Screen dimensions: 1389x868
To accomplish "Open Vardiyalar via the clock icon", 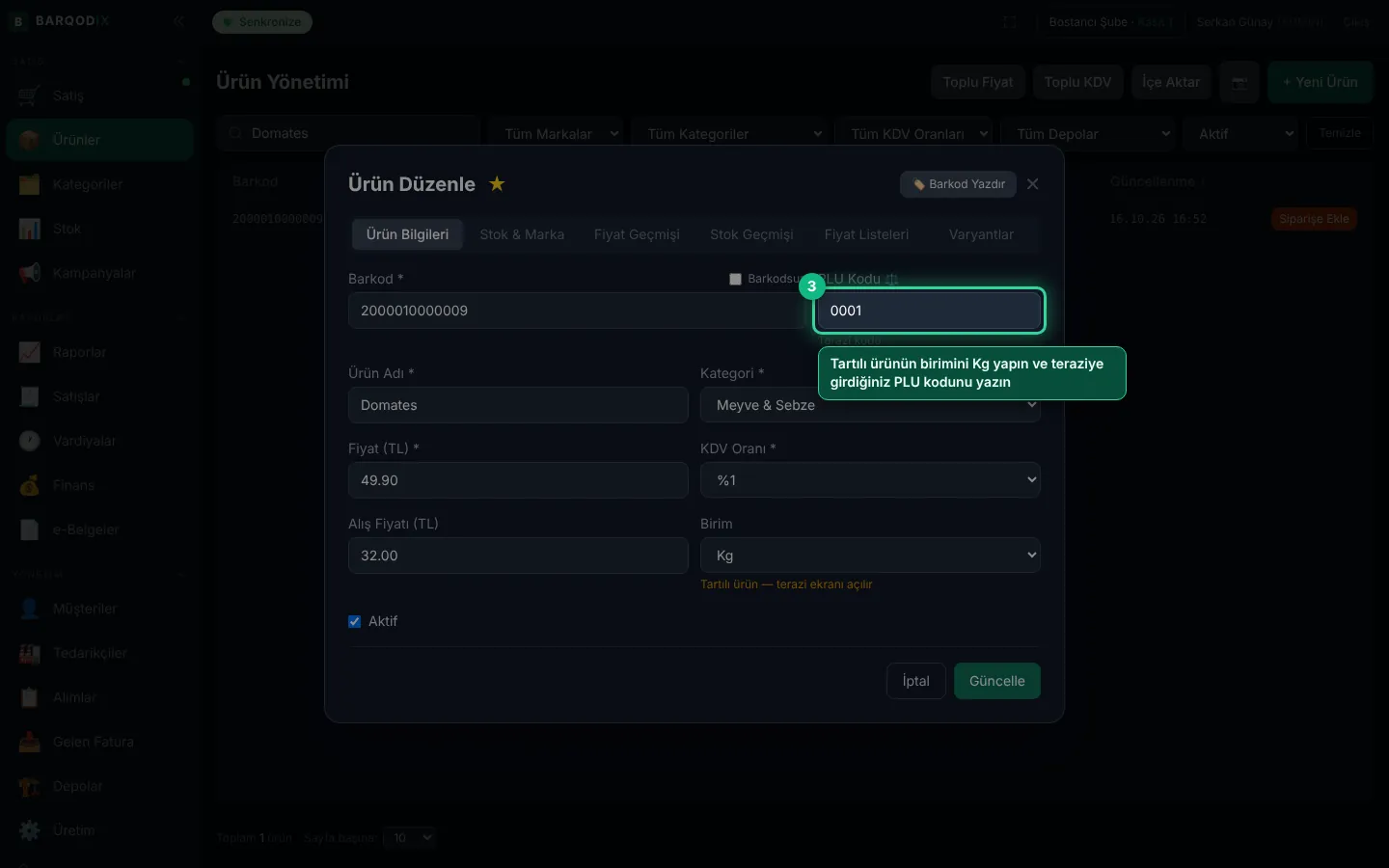I will pyautogui.click(x=29, y=441).
